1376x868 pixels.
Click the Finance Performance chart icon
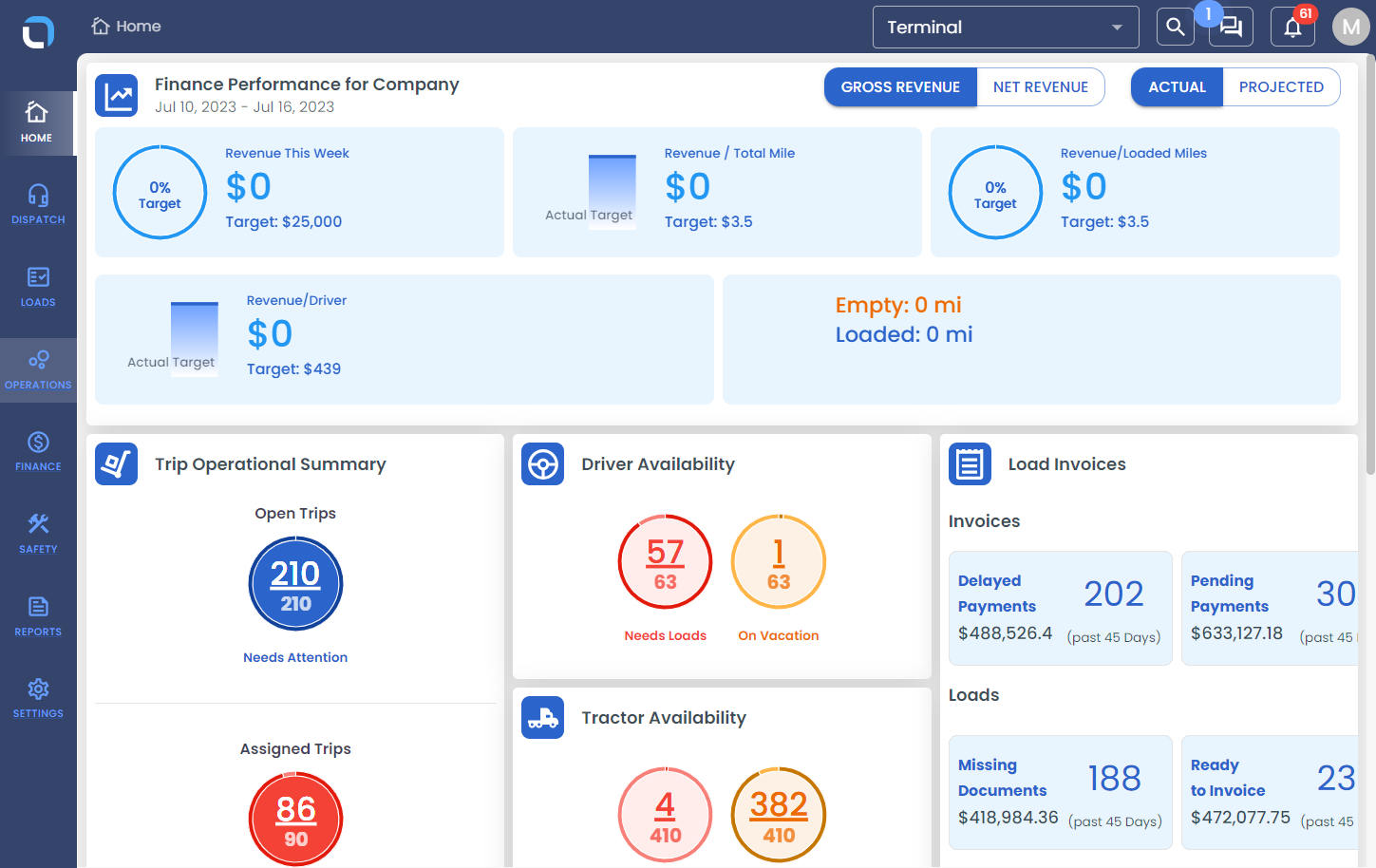[x=117, y=96]
